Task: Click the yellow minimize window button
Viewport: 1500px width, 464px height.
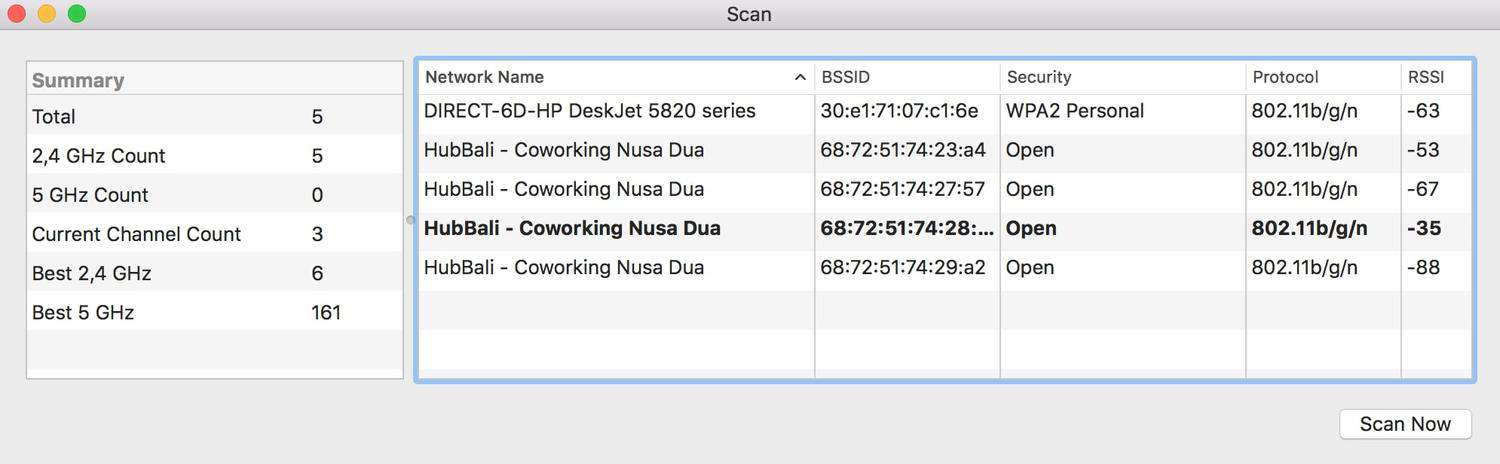Action: pyautogui.click(x=47, y=14)
